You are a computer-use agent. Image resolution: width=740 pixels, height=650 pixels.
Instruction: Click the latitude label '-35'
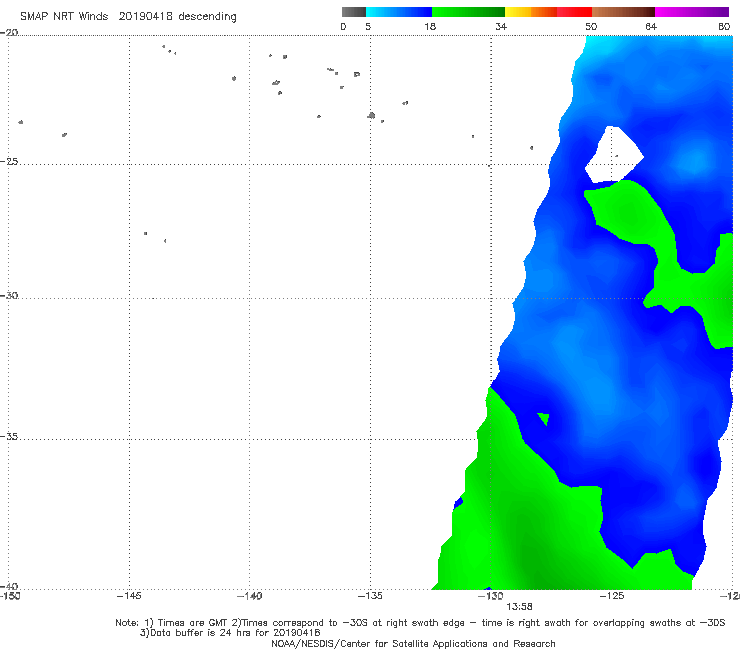click(x=9, y=436)
